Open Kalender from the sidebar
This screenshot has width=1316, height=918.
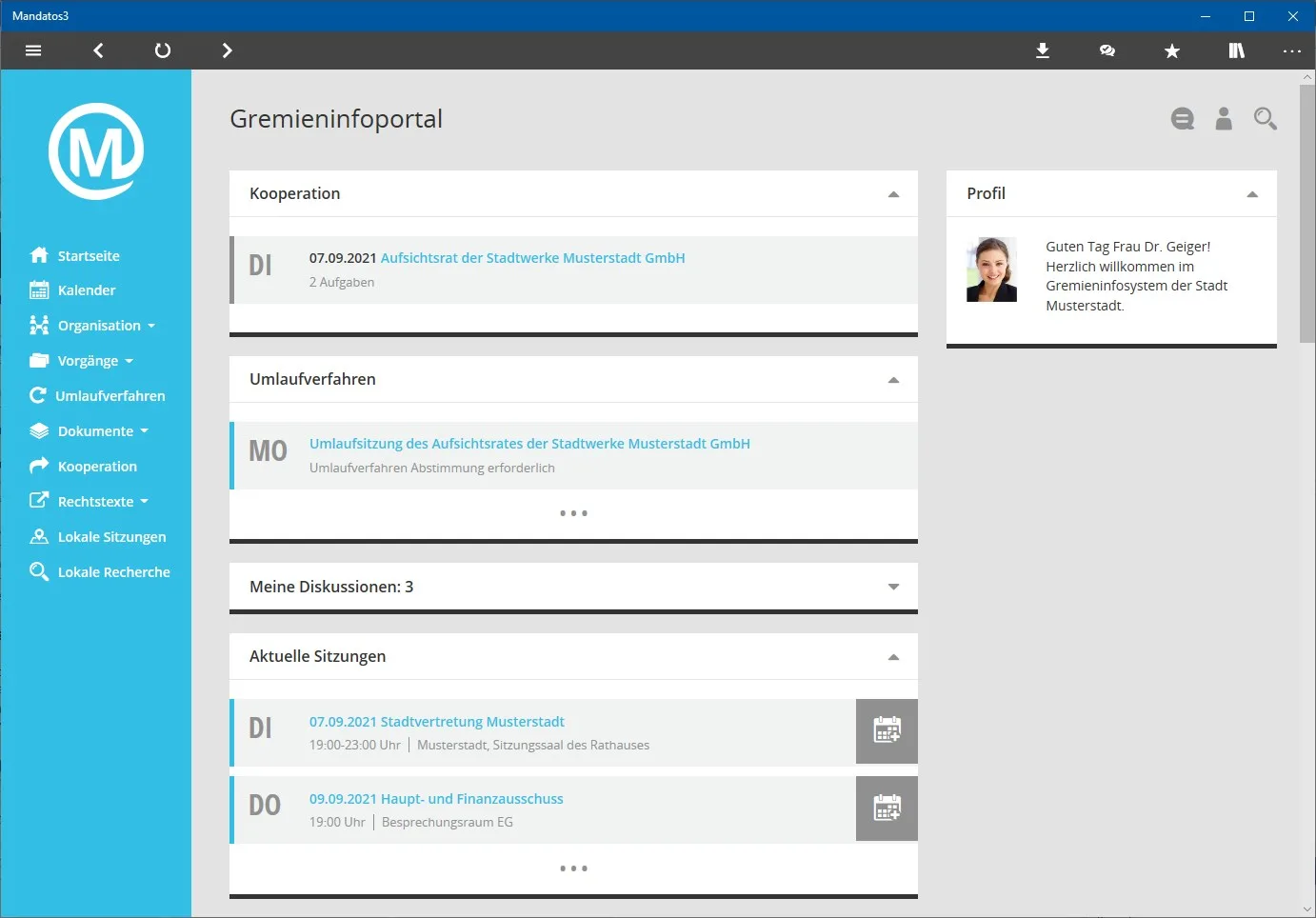pyautogui.click(x=87, y=290)
